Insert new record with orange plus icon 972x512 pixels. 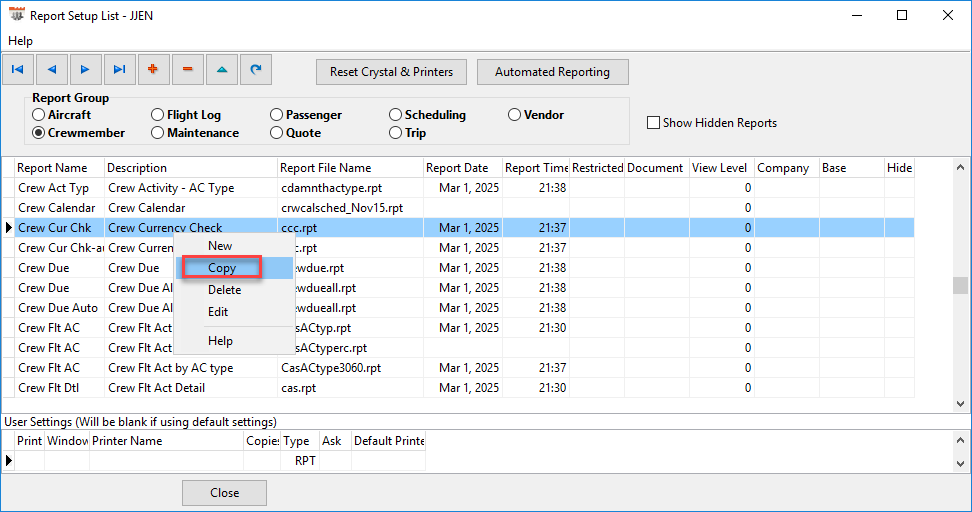pos(154,69)
